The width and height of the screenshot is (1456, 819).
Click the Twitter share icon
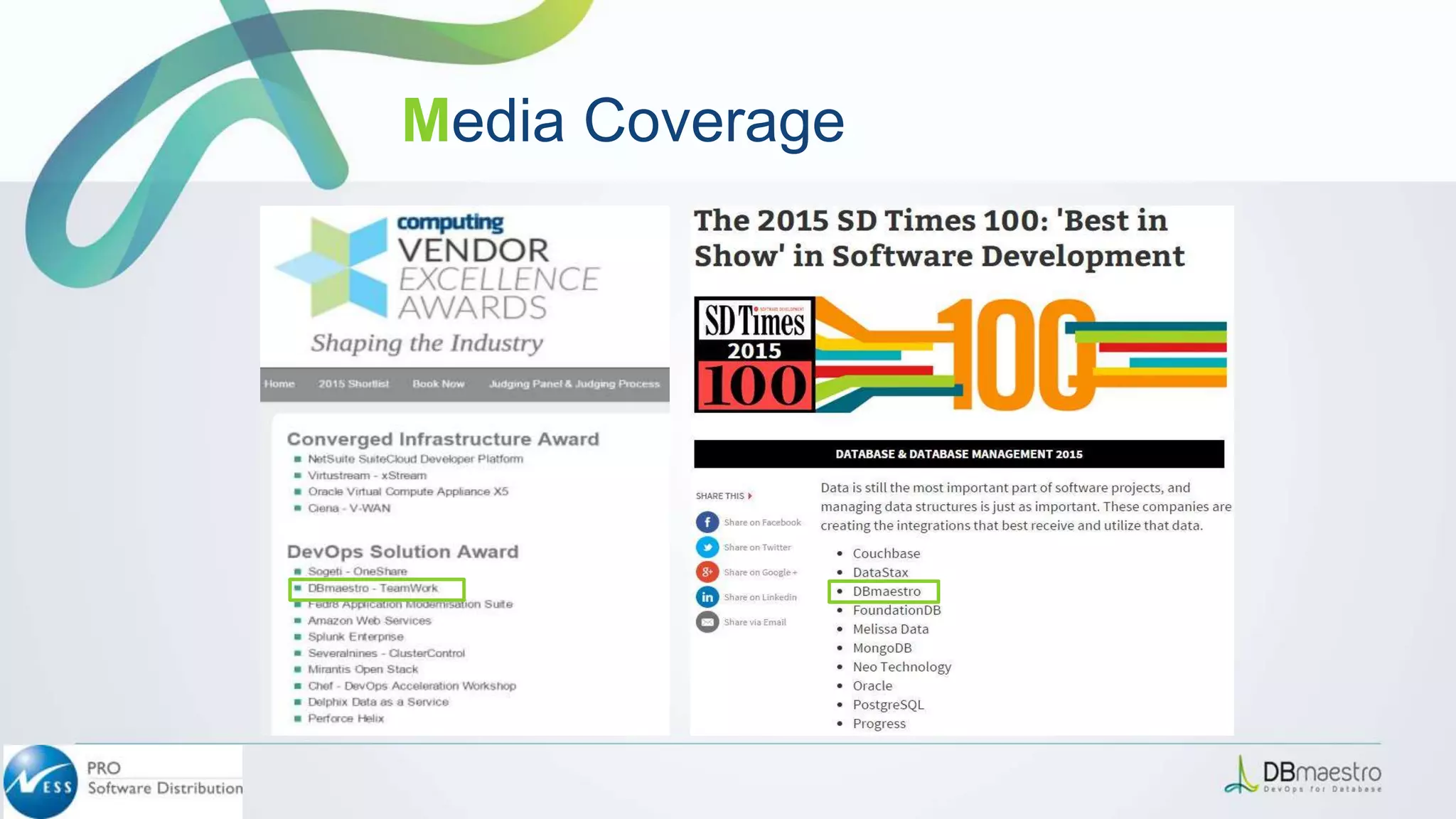tap(707, 547)
